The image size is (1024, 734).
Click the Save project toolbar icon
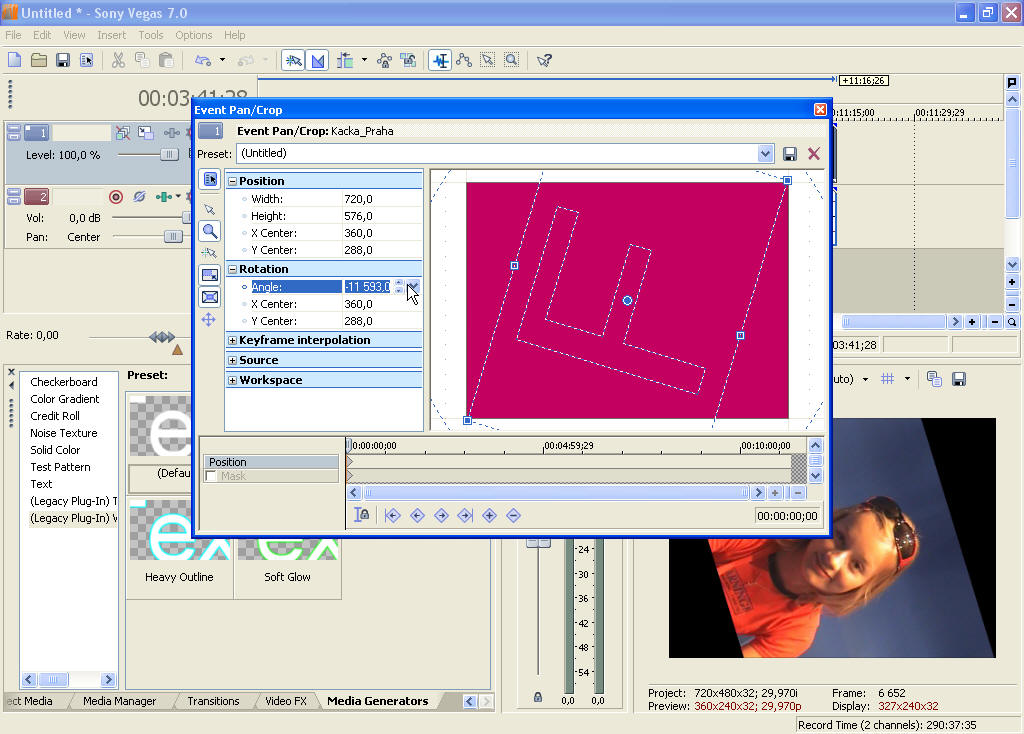point(63,60)
